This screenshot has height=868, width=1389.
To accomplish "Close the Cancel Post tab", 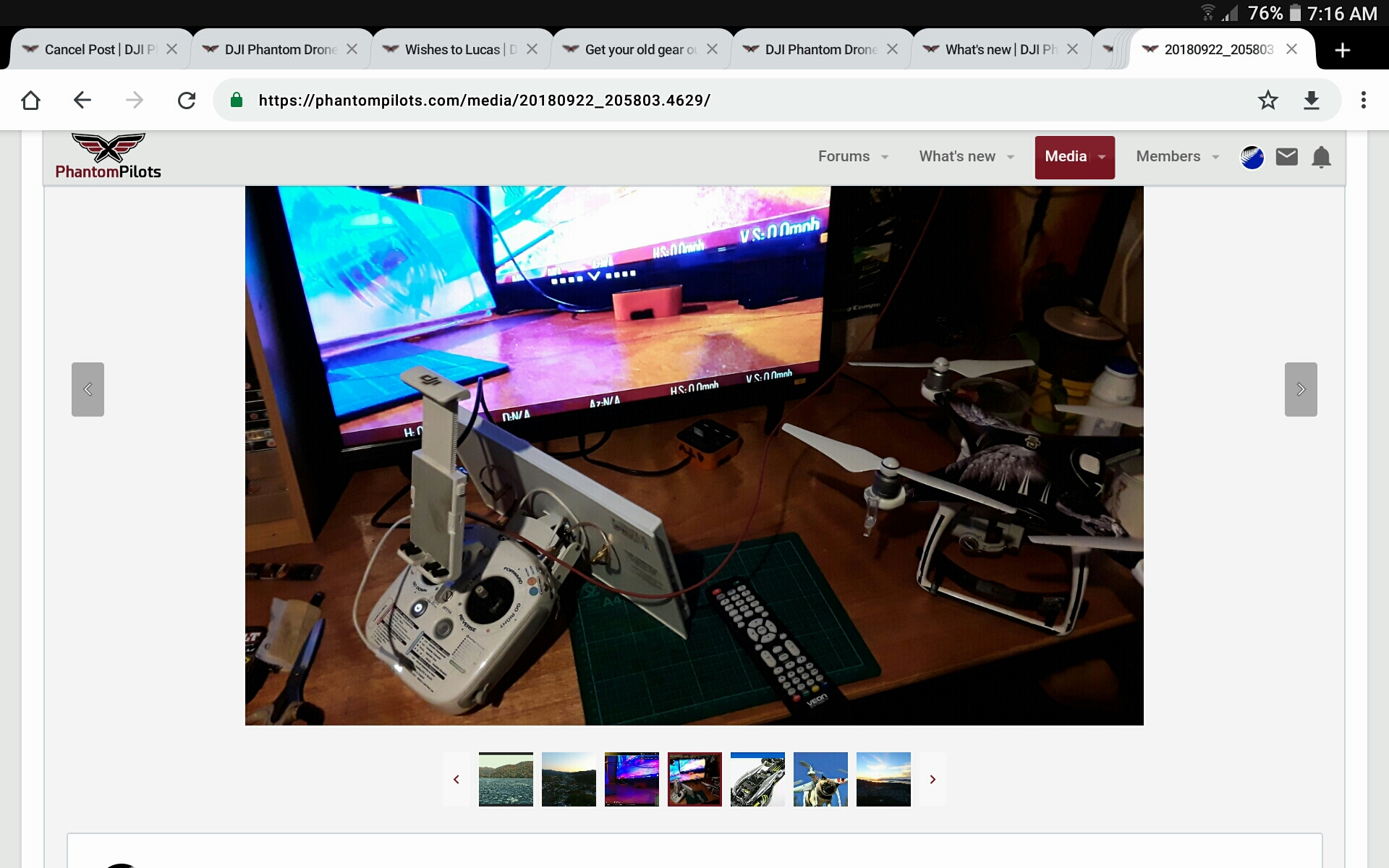I will click(x=171, y=49).
